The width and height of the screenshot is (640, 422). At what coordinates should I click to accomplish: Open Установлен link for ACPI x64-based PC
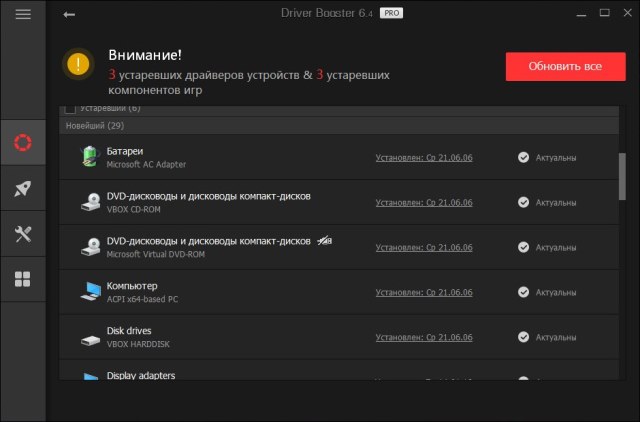[x=423, y=292]
